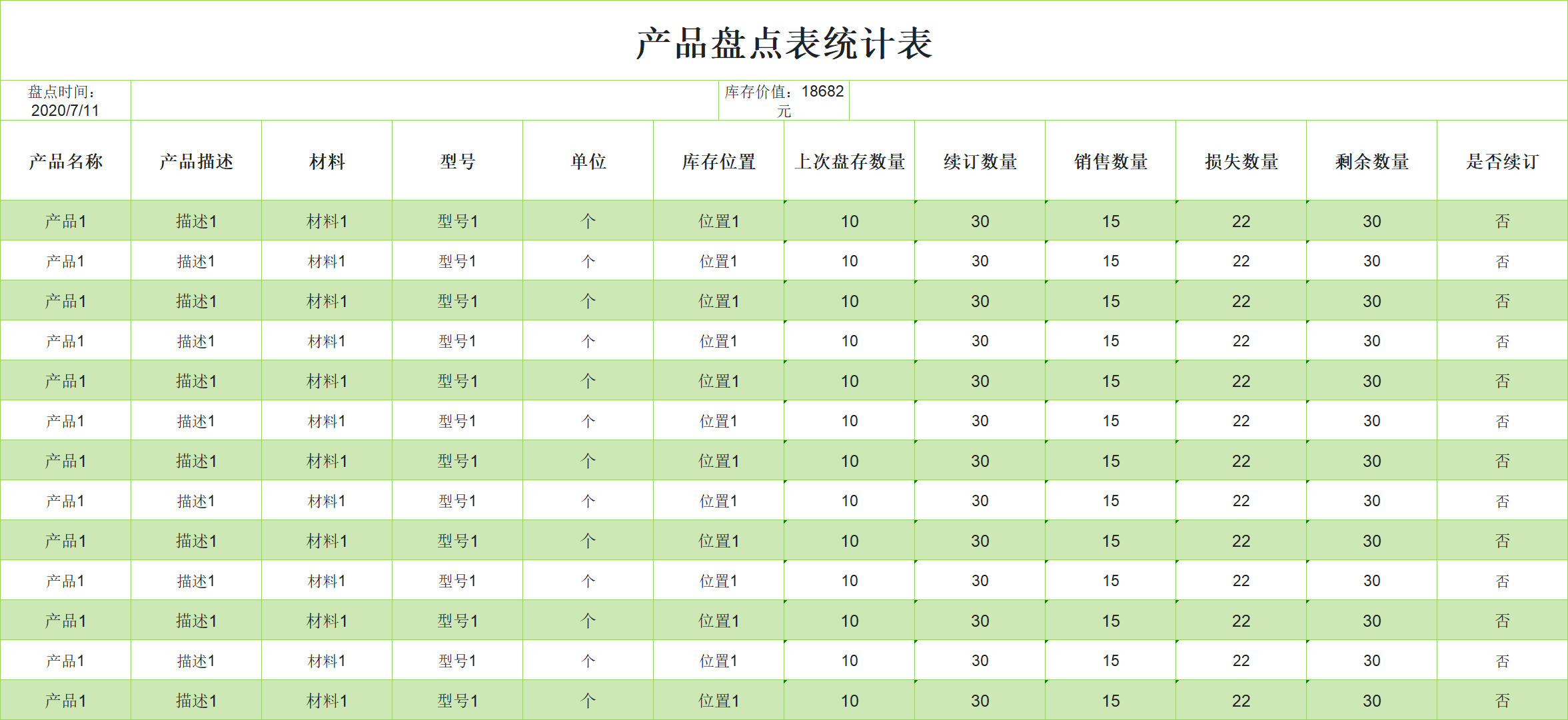This screenshot has height=720, width=1568.
Task: Click the 材料 column header
Action: pyautogui.click(x=327, y=161)
